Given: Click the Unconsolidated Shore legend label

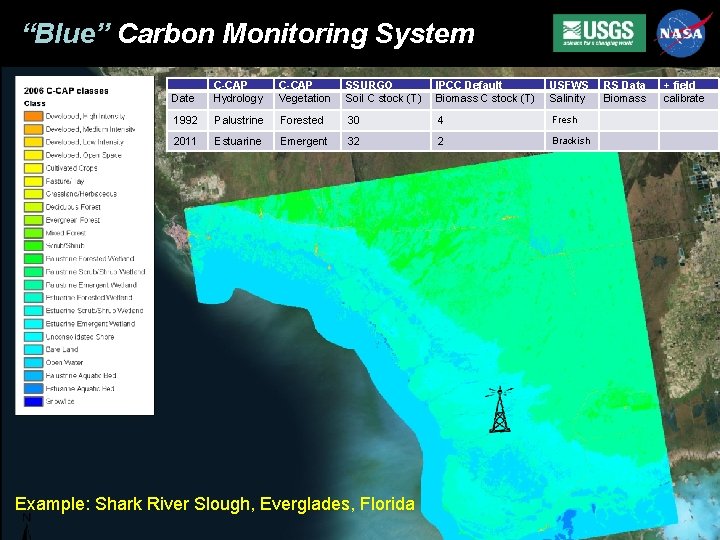Looking at the screenshot, I should (x=80, y=337).
